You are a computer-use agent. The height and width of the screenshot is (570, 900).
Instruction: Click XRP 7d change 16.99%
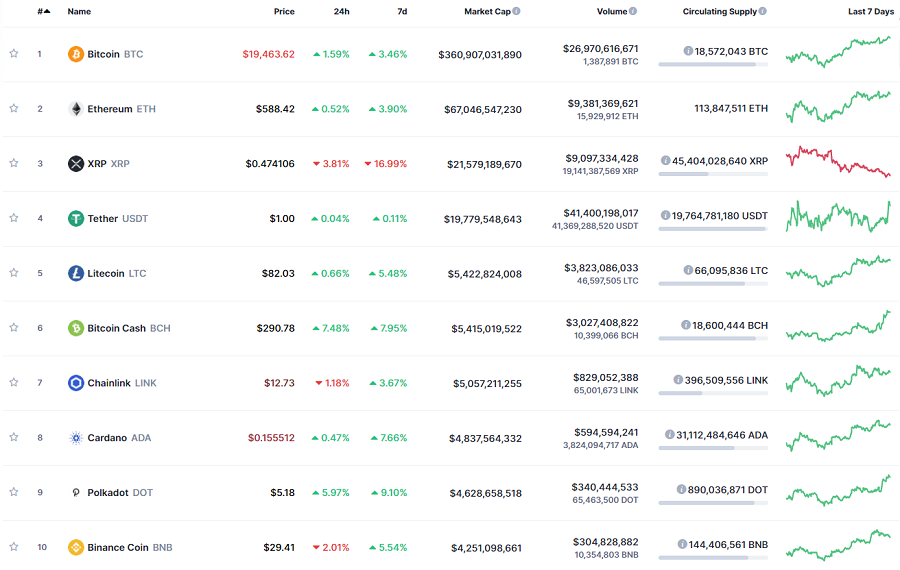pyautogui.click(x=386, y=164)
